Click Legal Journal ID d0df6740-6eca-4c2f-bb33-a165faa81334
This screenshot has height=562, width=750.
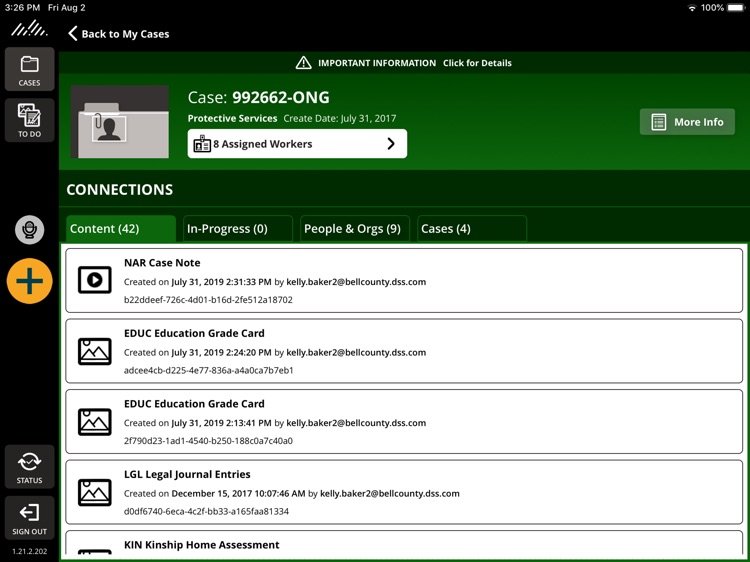pyautogui.click(x=206, y=511)
